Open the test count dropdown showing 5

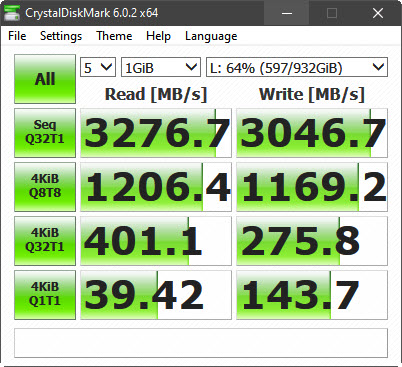[x=98, y=67]
